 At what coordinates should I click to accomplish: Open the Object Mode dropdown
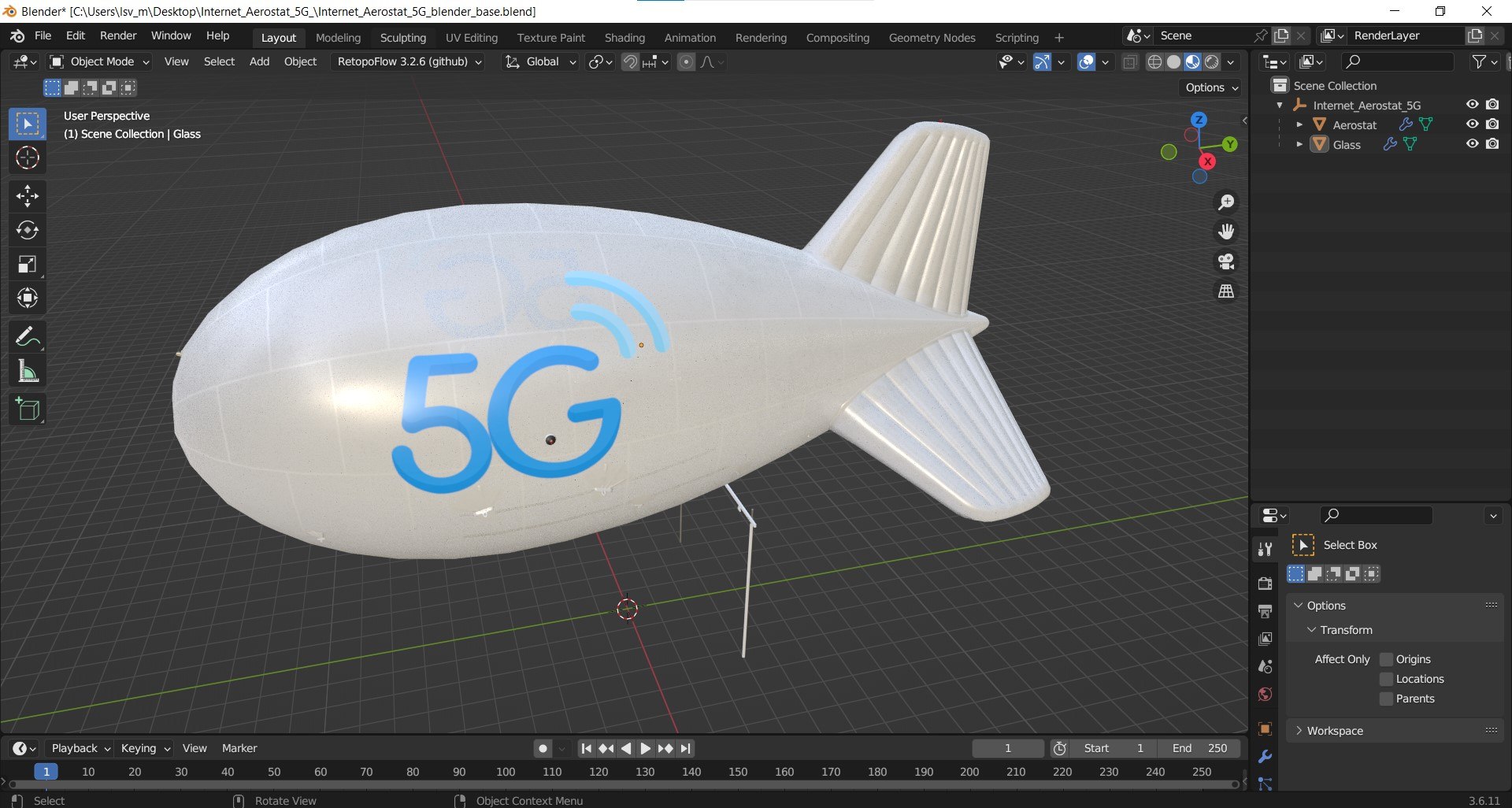pos(98,61)
